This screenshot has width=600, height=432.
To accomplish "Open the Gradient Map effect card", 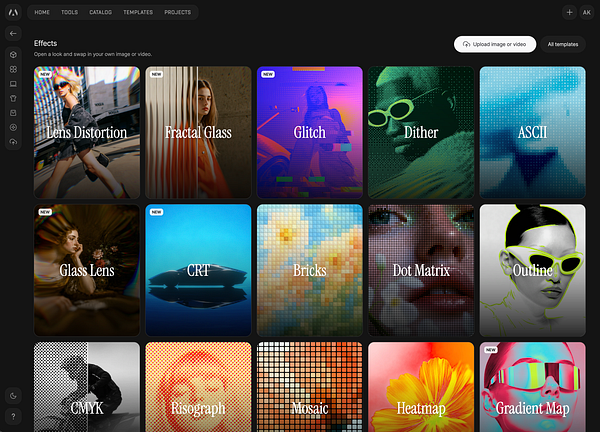I will coord(532,387).
